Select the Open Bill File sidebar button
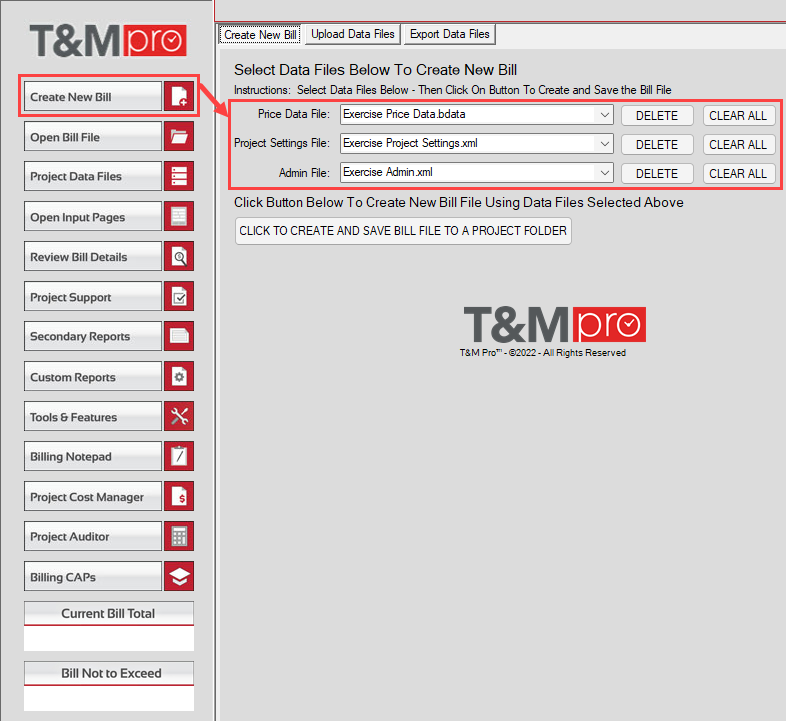 [x=93, y=136]
